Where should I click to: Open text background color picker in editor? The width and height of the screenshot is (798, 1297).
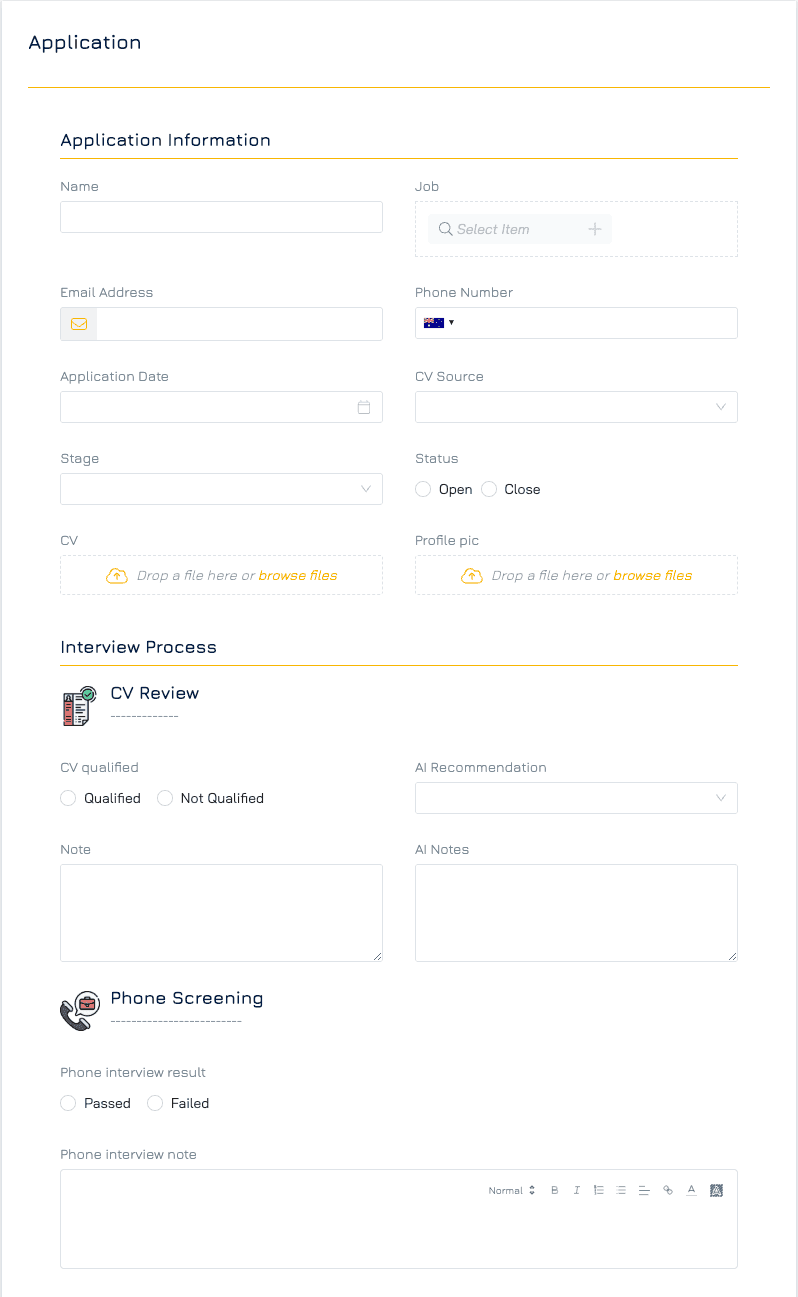716,1190
